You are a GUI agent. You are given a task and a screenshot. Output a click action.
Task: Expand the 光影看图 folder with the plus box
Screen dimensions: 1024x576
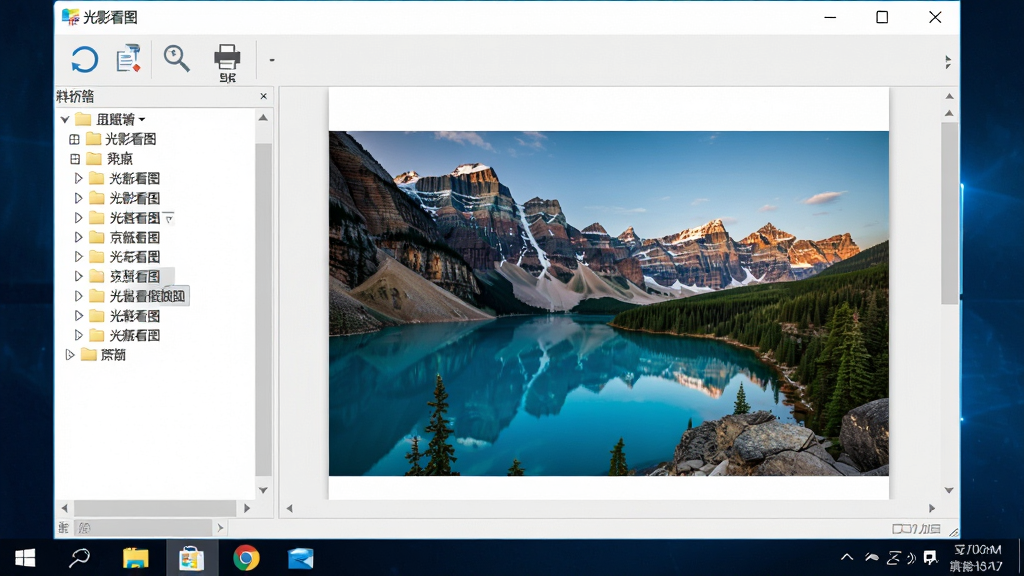click(x=74, y=139)
